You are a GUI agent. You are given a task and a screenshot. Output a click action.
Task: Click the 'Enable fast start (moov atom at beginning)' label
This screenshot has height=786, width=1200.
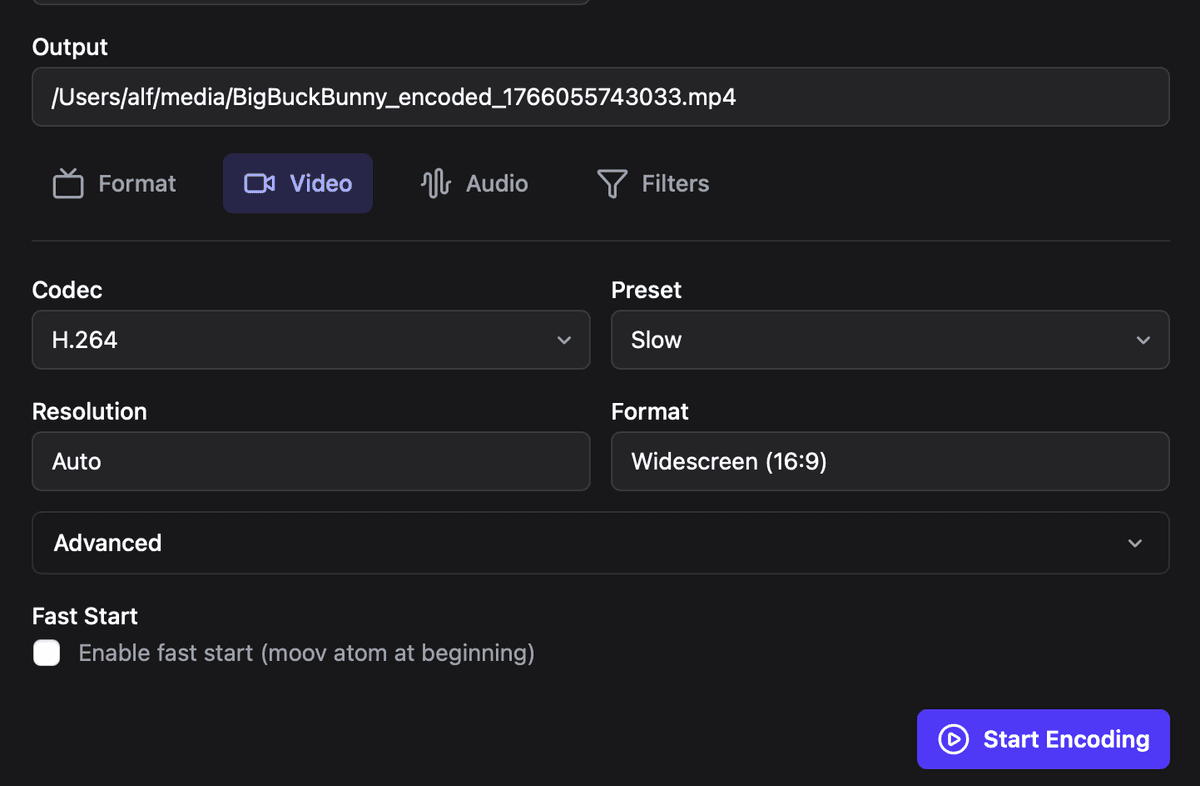306,653
